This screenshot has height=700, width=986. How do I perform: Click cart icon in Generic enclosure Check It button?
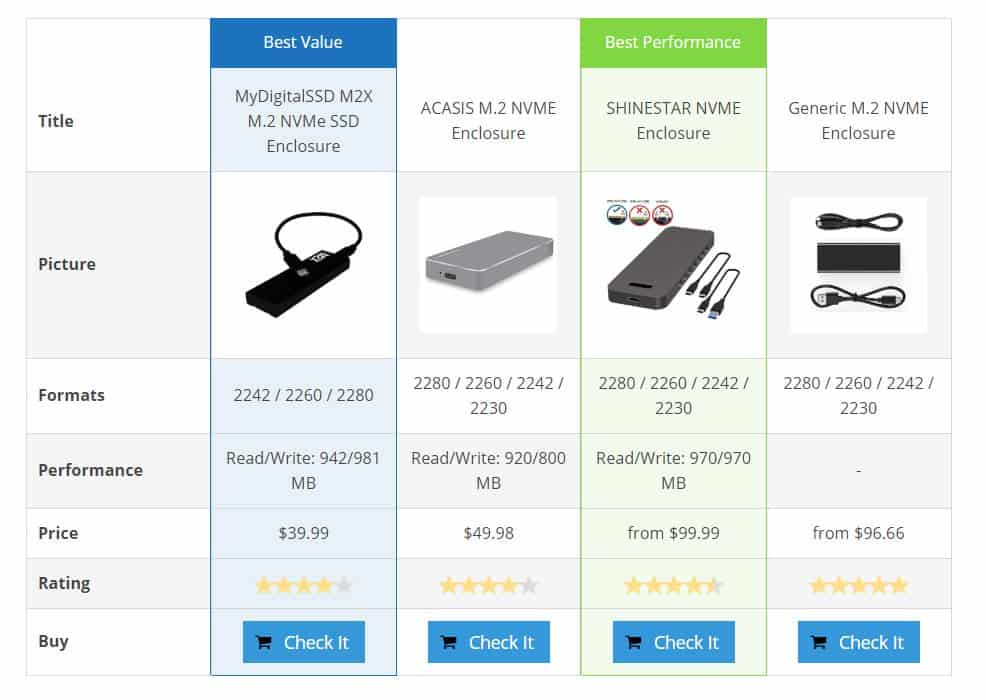[819, 643]
